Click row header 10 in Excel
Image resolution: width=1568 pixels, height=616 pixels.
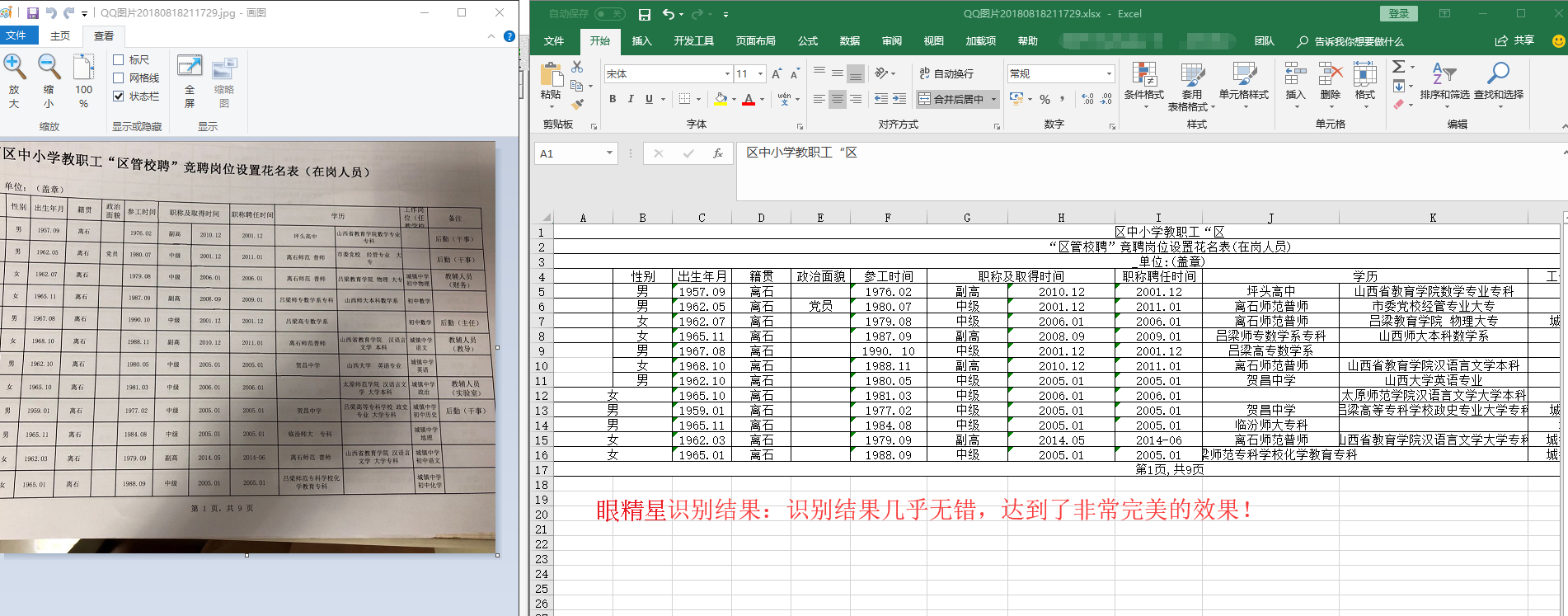541,366
